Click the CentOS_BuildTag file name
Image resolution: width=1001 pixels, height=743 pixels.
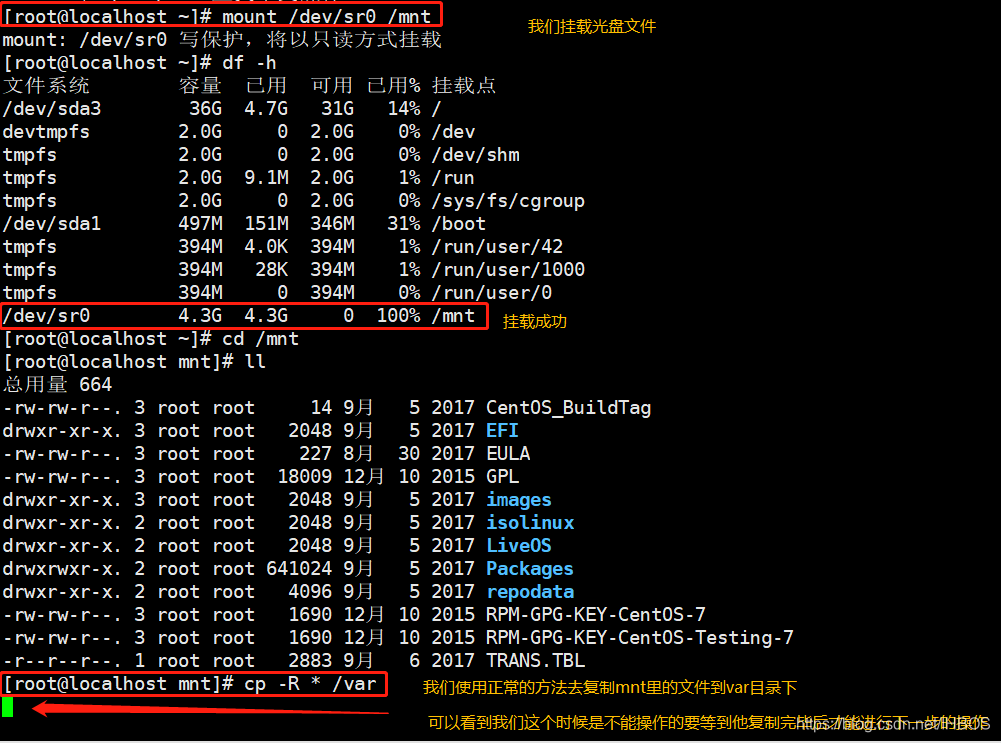pos(568,407)
